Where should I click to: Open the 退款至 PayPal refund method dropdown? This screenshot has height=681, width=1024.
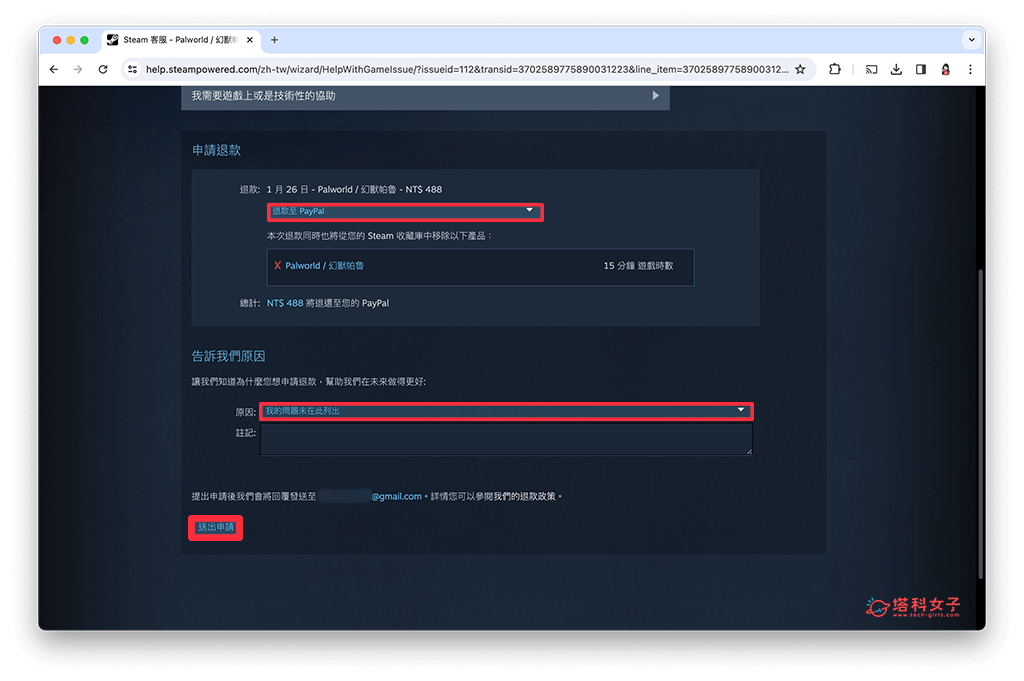(x=405, y=212)
